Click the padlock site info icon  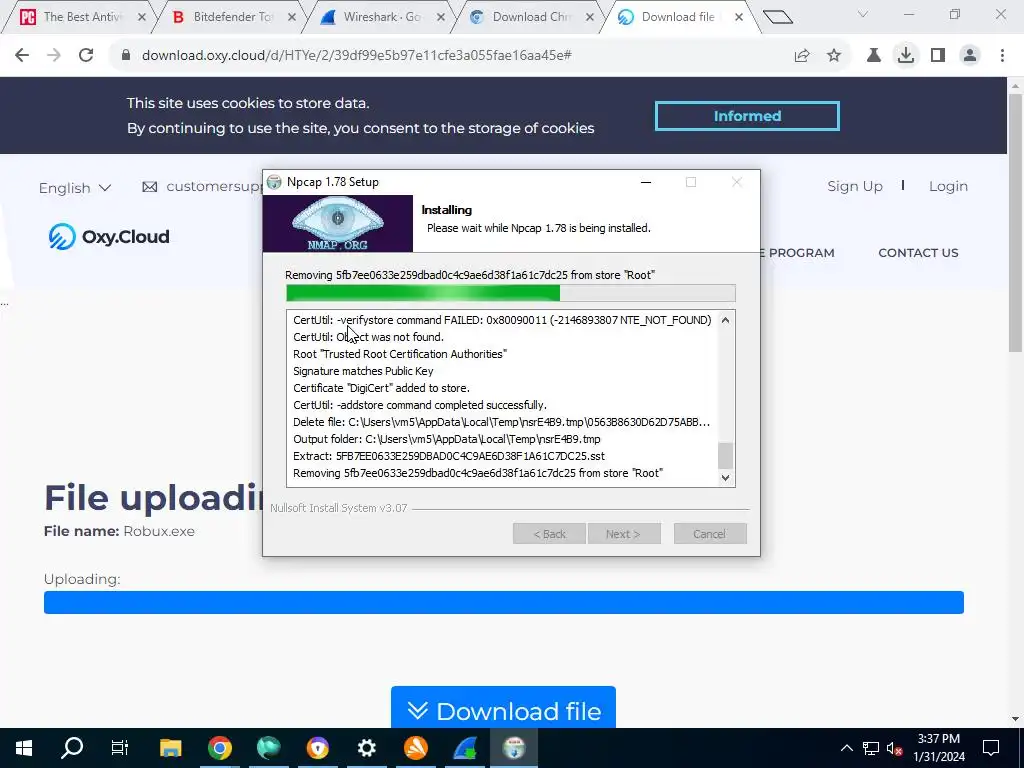(126, 56)
